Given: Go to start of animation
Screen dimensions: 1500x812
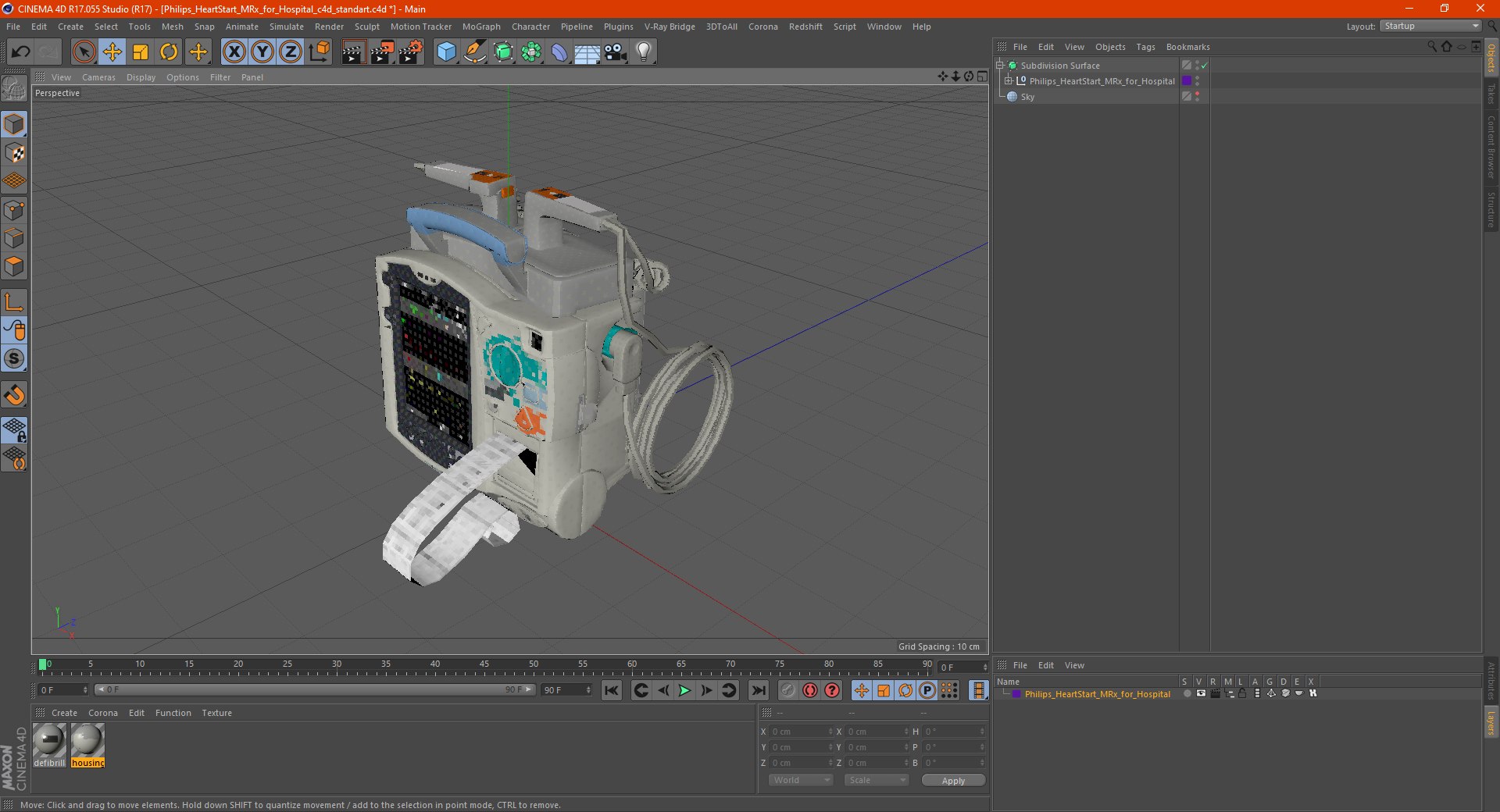Looking at the screenshot, I should tap(612, 690).
